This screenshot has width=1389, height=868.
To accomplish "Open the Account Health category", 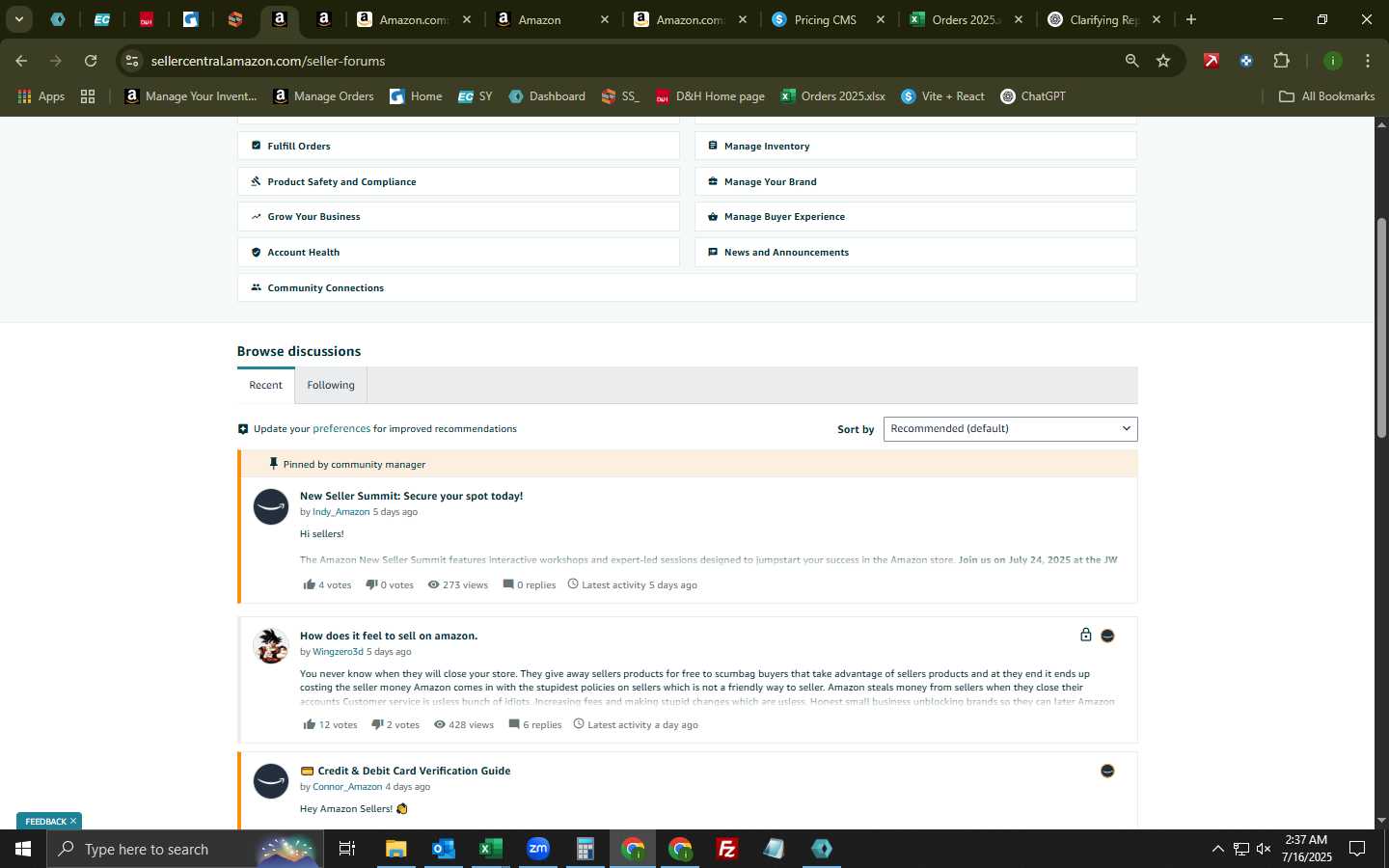I will 458,253.
